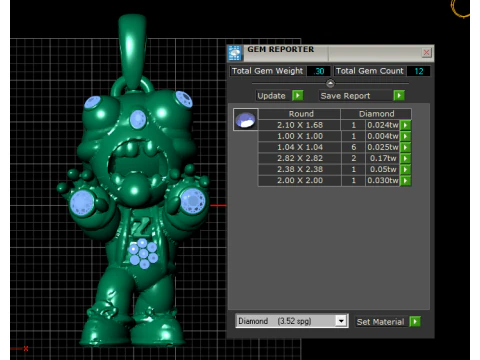Click the Gem Reporter panel icon
Screen dimensions: 480x360
[x=235, y=53]
